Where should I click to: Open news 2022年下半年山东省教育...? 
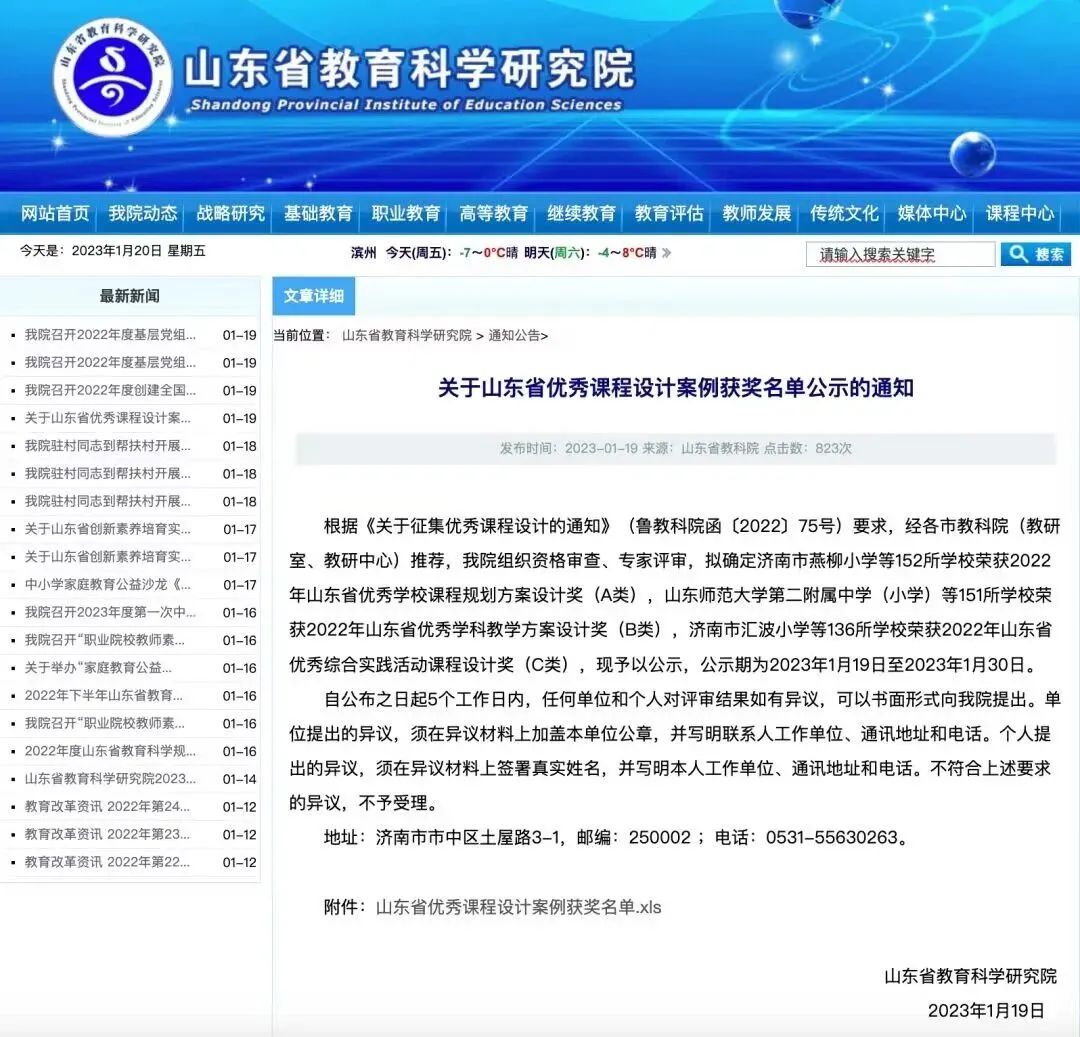pos(104,695)
